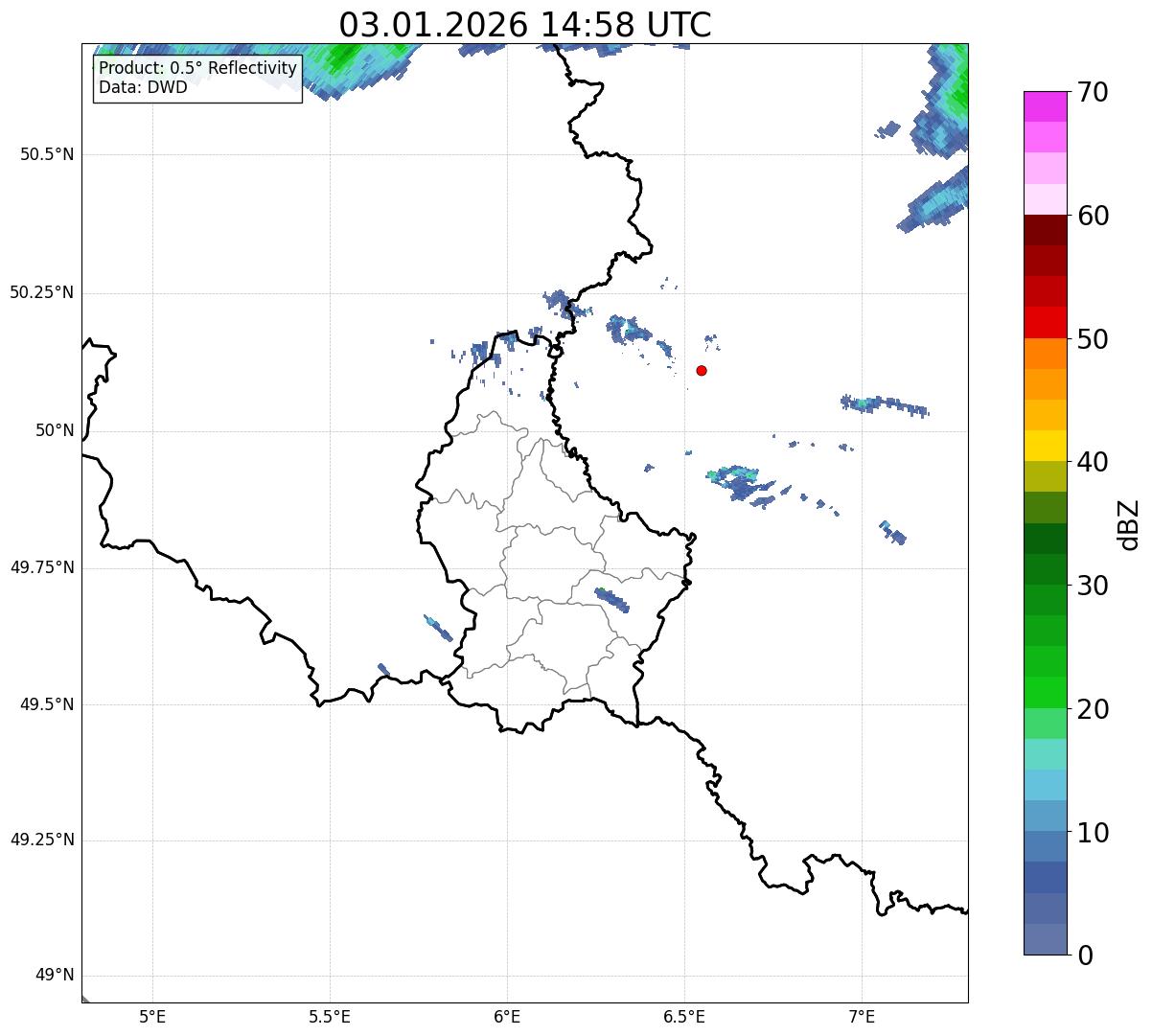This screenshot has width=1152, height=1036.
Task: Click the bright red swatch just above 50 dBZ
Action: [x=1046, y=323]
